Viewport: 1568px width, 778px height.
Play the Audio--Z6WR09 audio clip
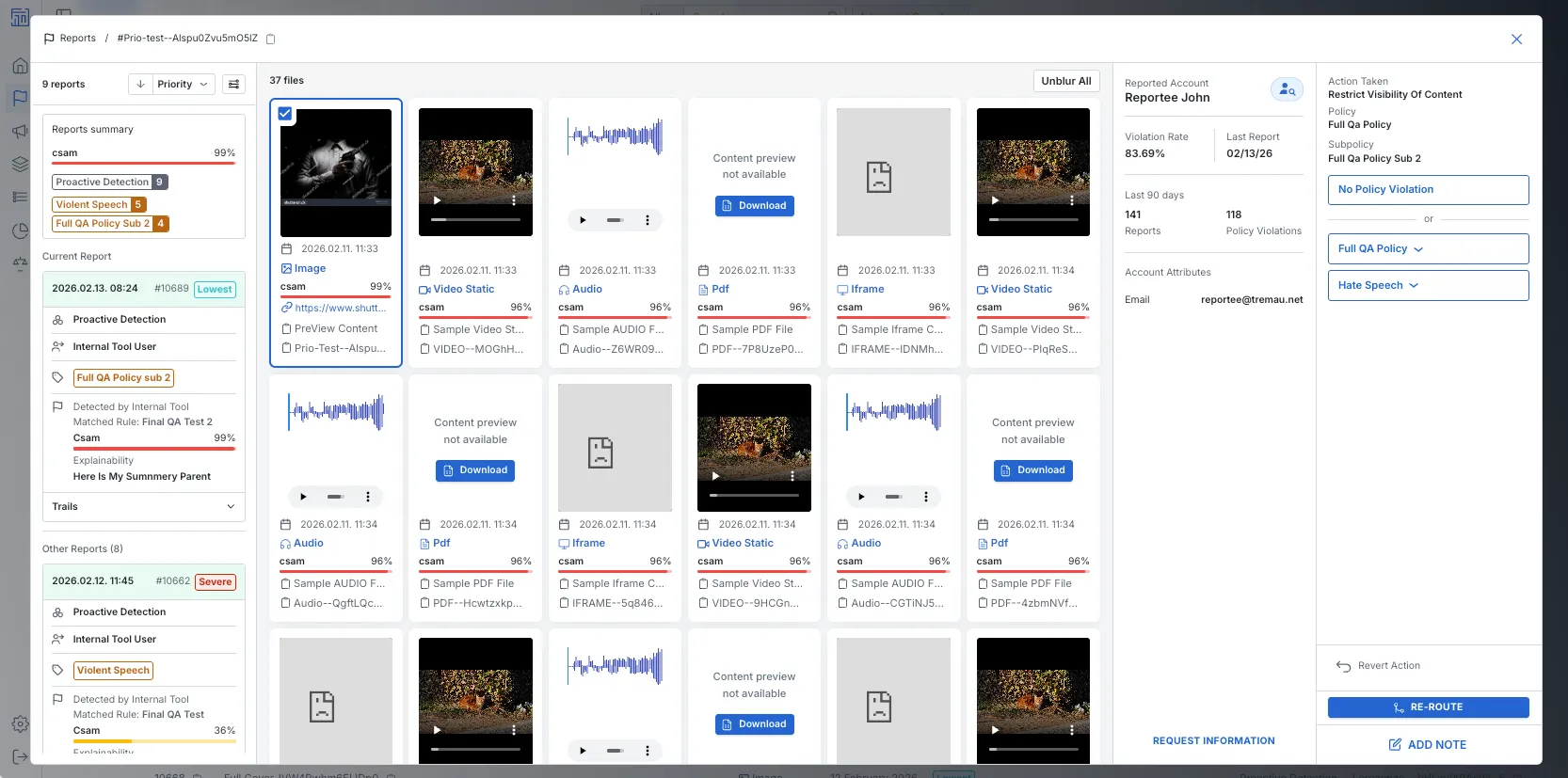(583, 220)
